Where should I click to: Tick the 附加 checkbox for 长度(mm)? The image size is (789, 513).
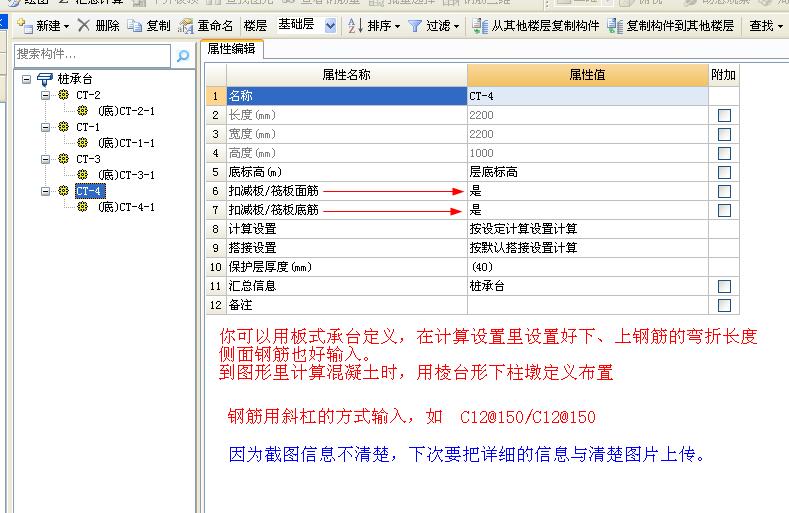(x=724, y=115)
